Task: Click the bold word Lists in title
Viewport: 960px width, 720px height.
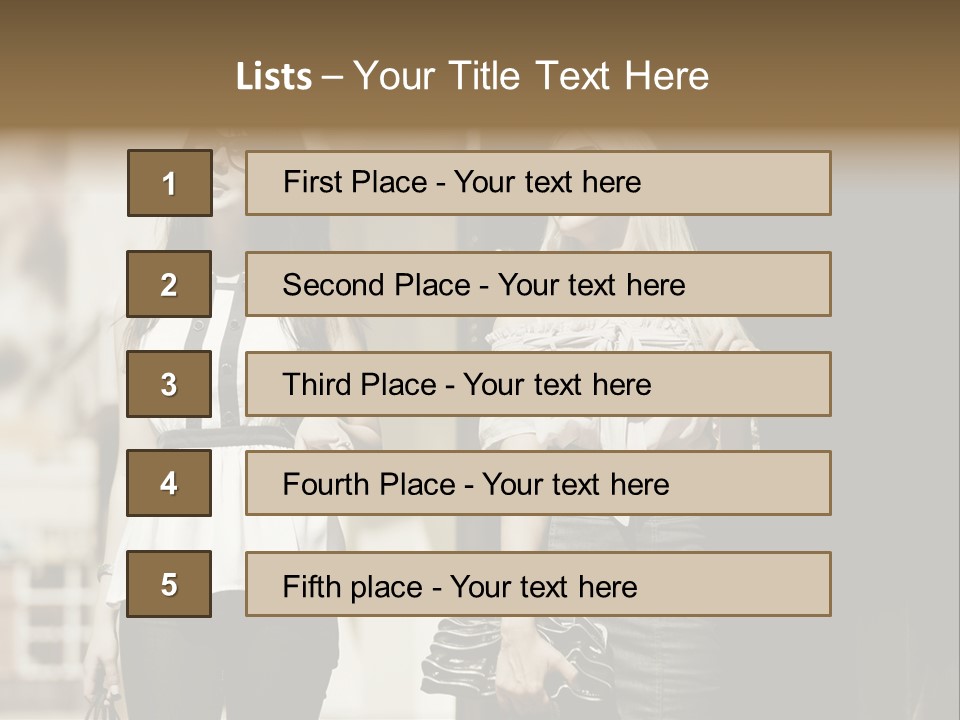Action: tap(274, 77)
